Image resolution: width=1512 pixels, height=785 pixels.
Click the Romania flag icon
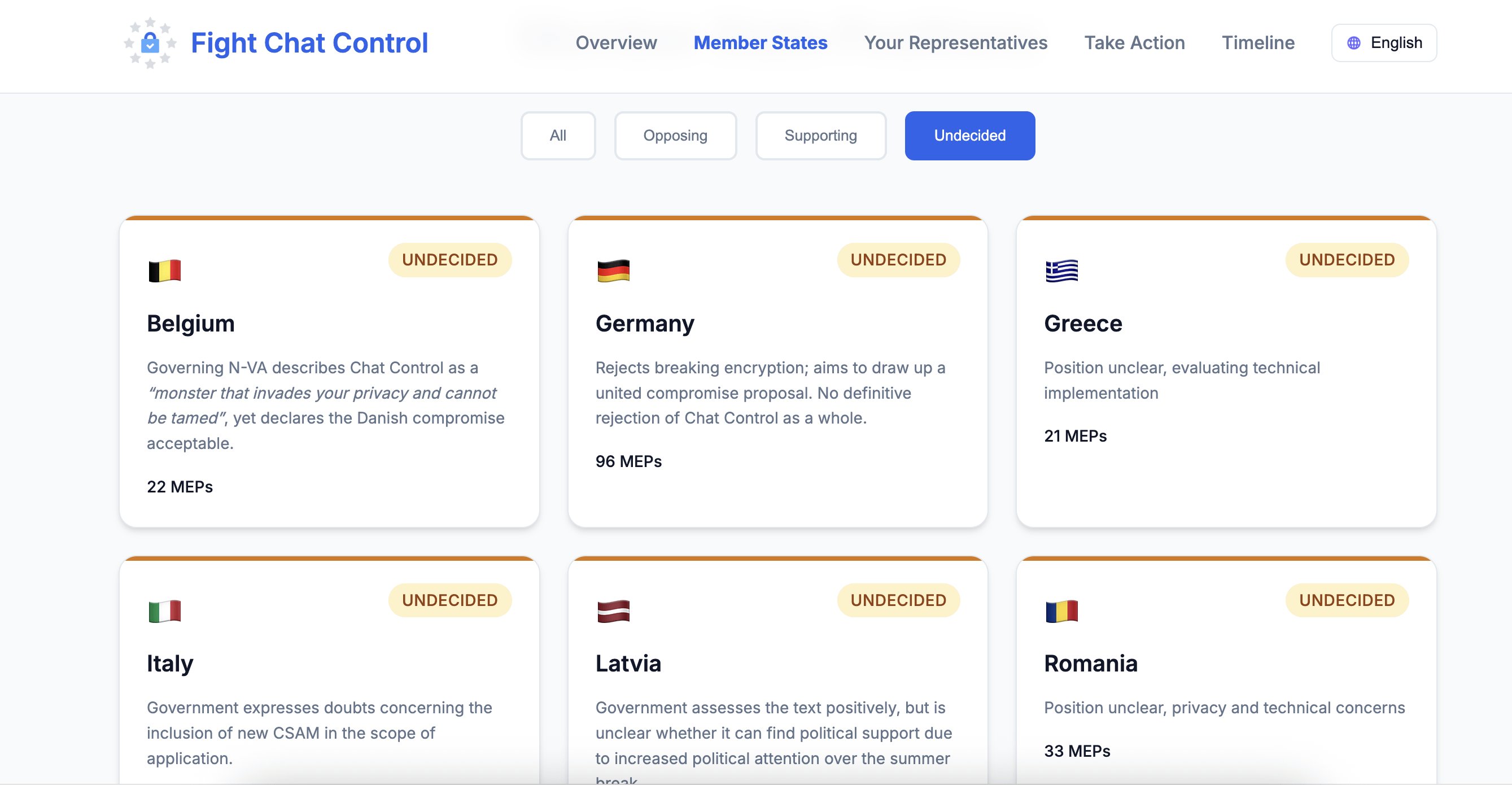click(x=1061, y=611)
